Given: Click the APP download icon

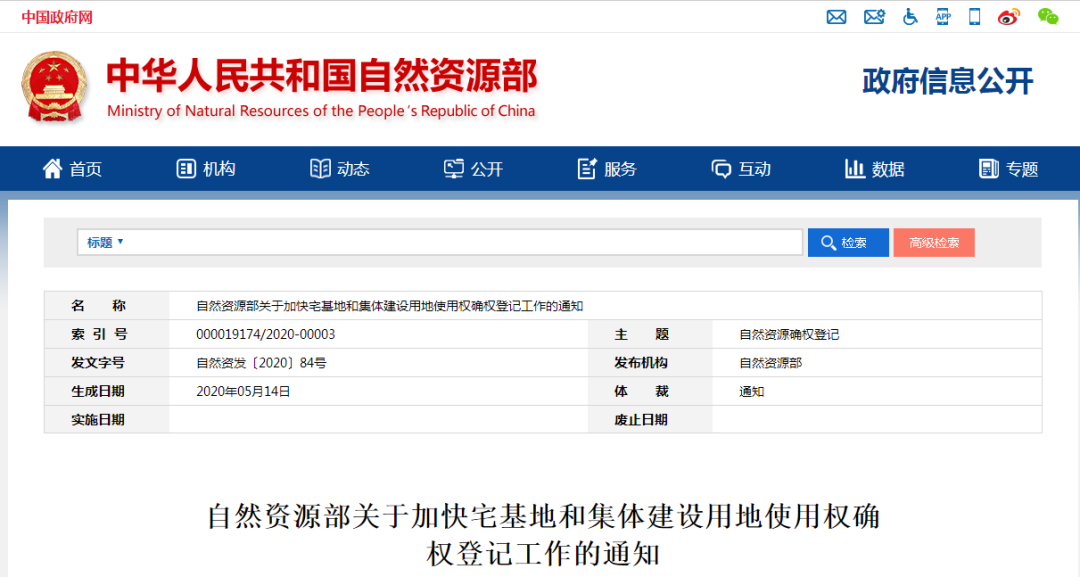Looking at the screenshot, I should coord(943,17).
